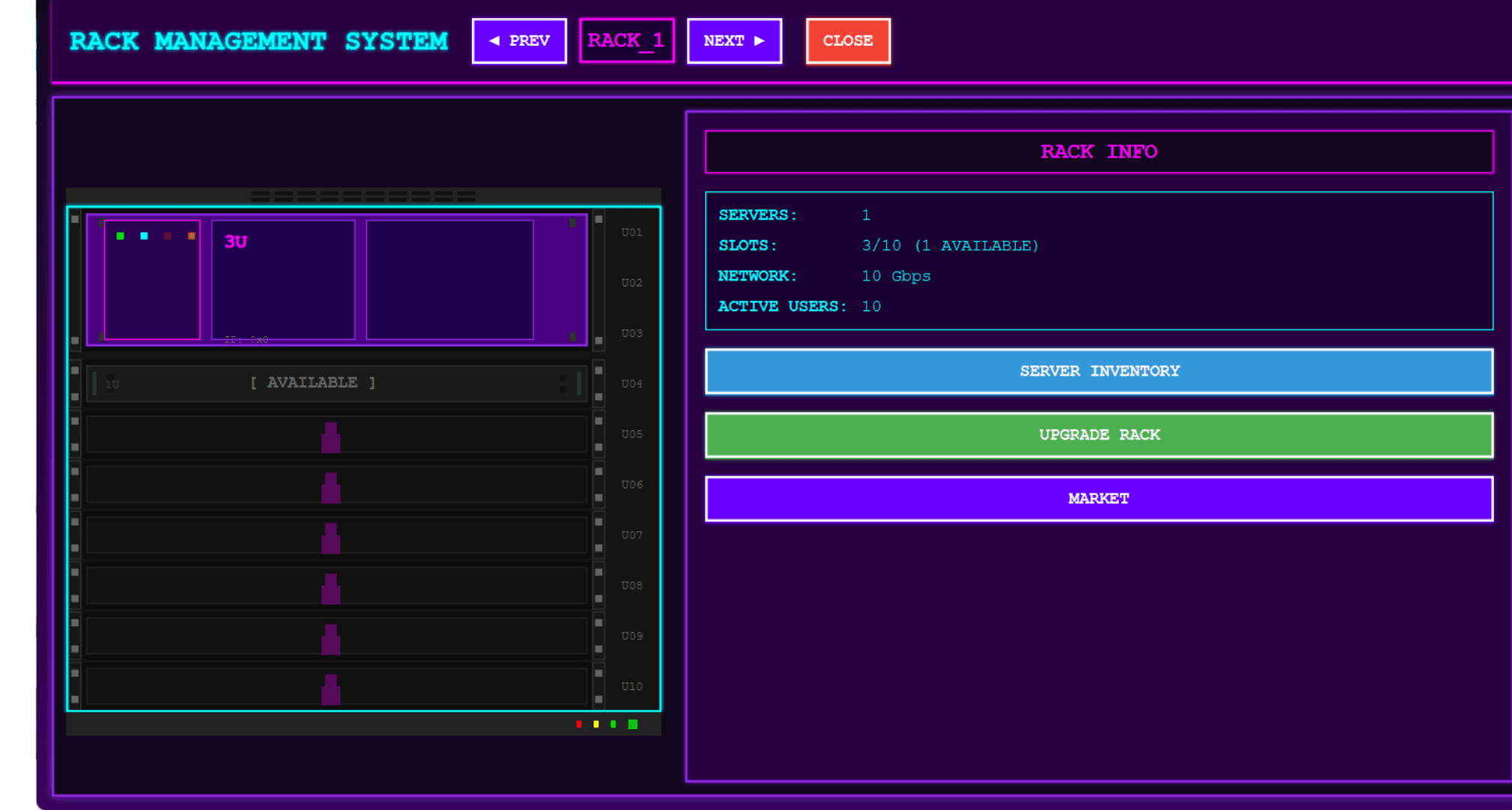Click the lock icon in slot U05

331,437
